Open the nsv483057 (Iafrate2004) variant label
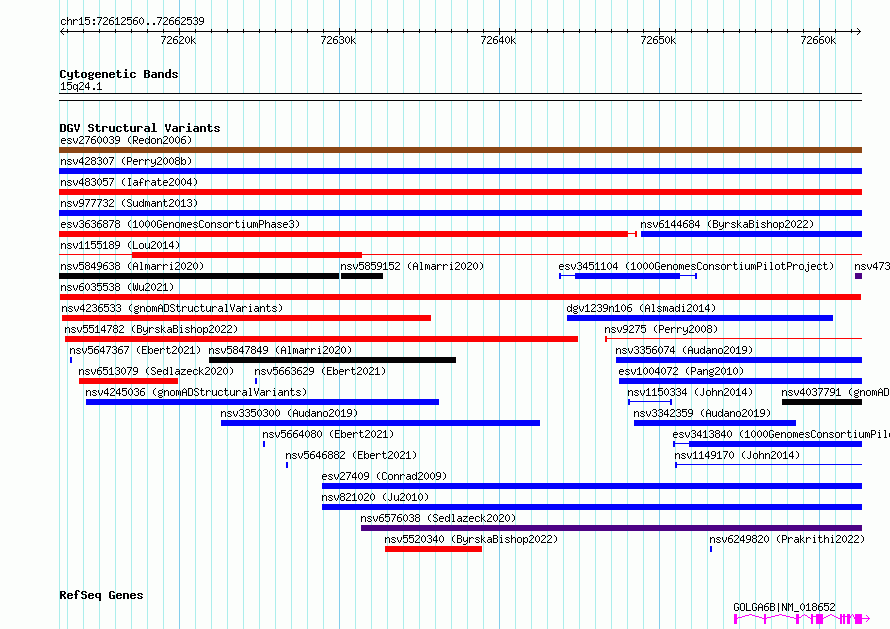This screenshot has height=629, width=890. tap(129, 182)
